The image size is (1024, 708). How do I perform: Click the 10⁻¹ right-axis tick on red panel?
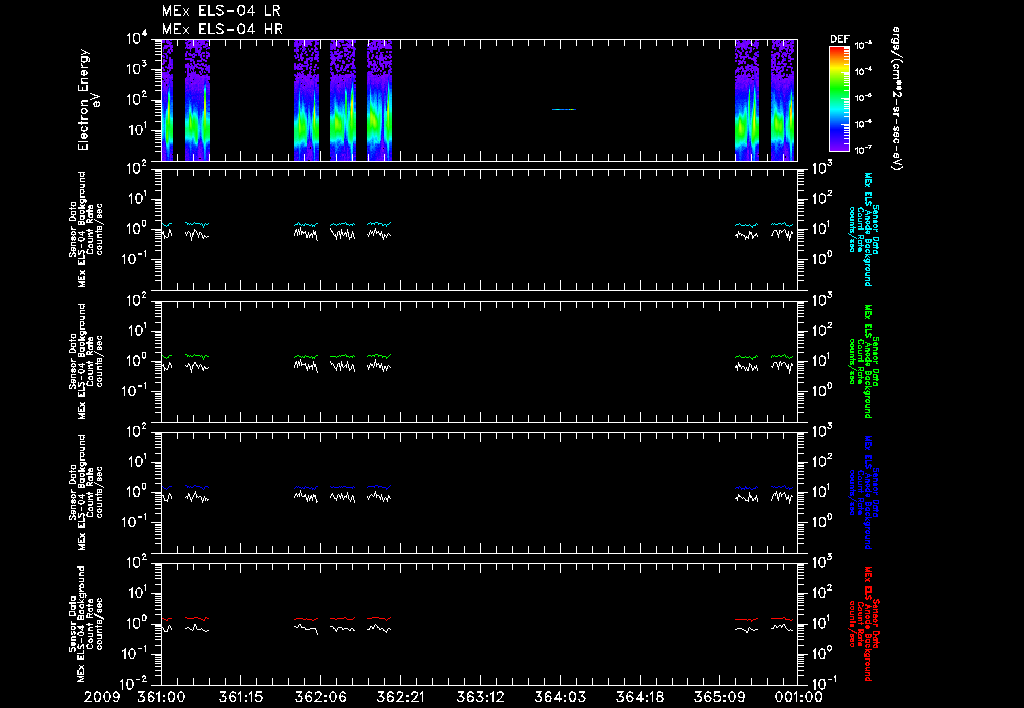[x=824, y=682]
